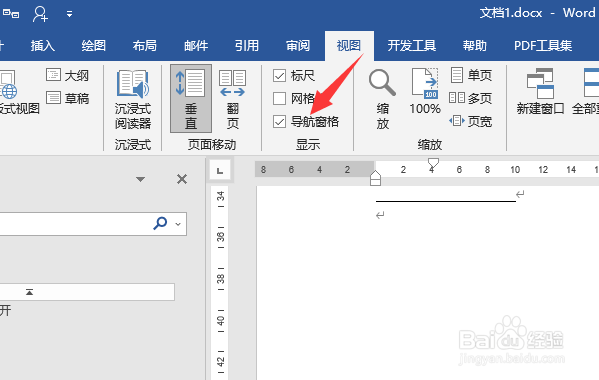
Task: Select 翻页 side-to-side page movement
Action: click(232, 99)
